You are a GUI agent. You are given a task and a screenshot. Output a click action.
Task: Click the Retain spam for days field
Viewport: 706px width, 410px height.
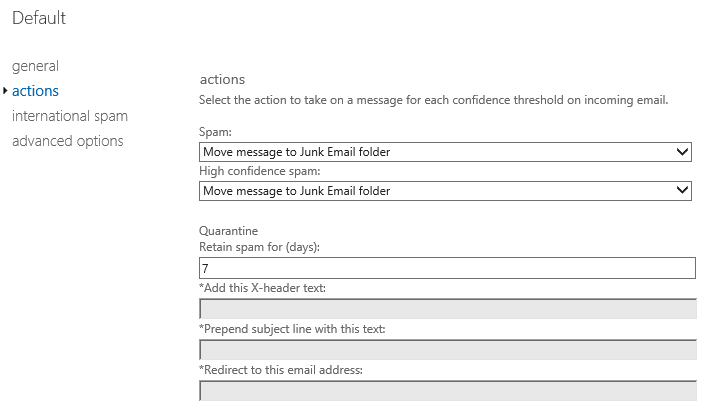(x=447, y=268)
